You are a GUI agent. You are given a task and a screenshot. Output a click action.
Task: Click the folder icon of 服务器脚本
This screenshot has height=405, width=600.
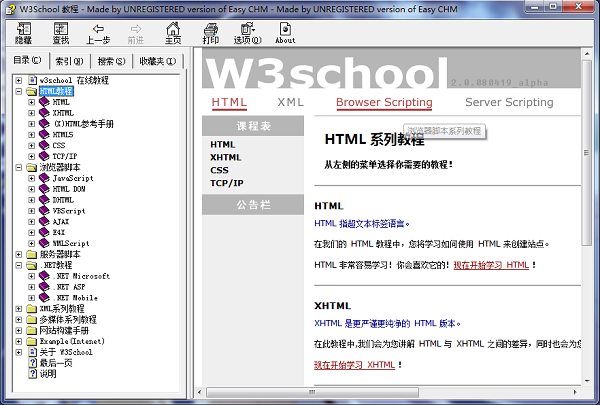32,254
